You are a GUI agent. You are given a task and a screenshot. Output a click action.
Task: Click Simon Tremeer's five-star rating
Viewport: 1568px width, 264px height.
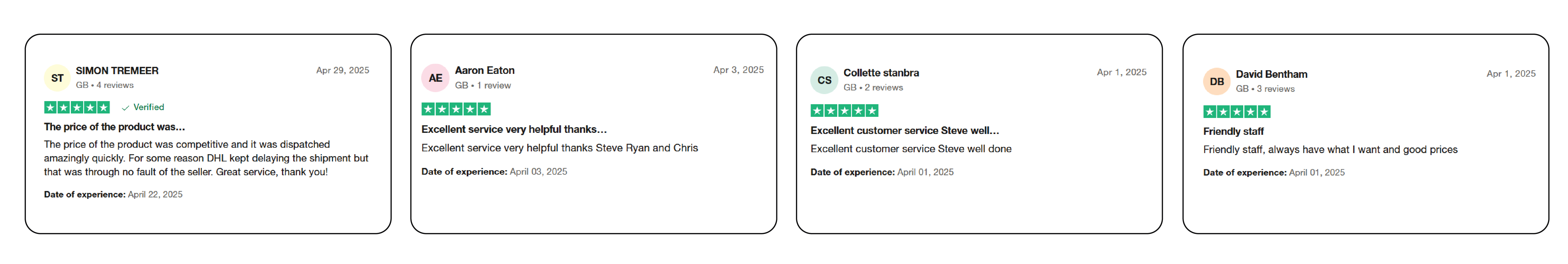(77, 108)
